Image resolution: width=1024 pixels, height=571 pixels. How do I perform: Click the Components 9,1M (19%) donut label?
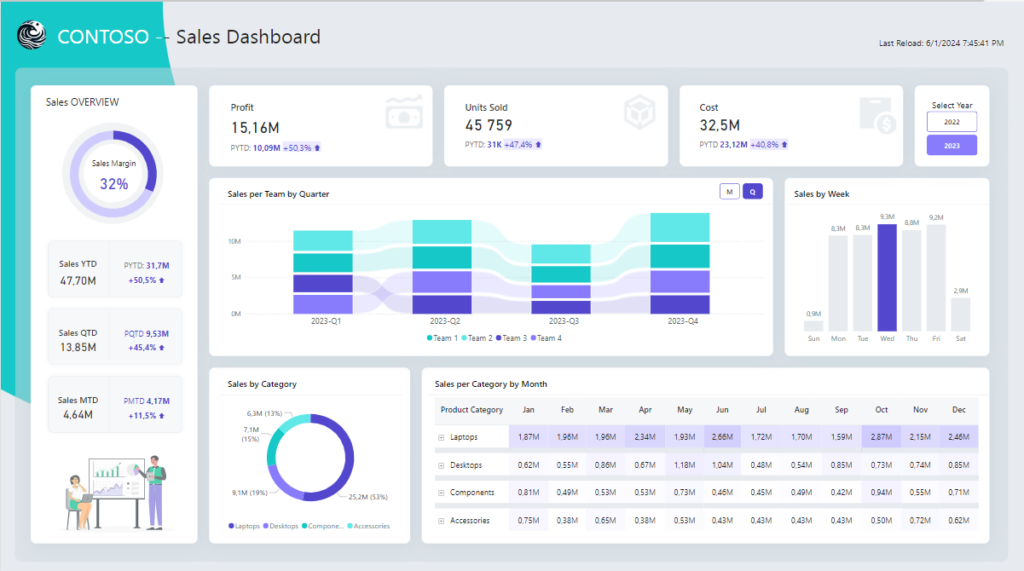click(x=249, y=493)
